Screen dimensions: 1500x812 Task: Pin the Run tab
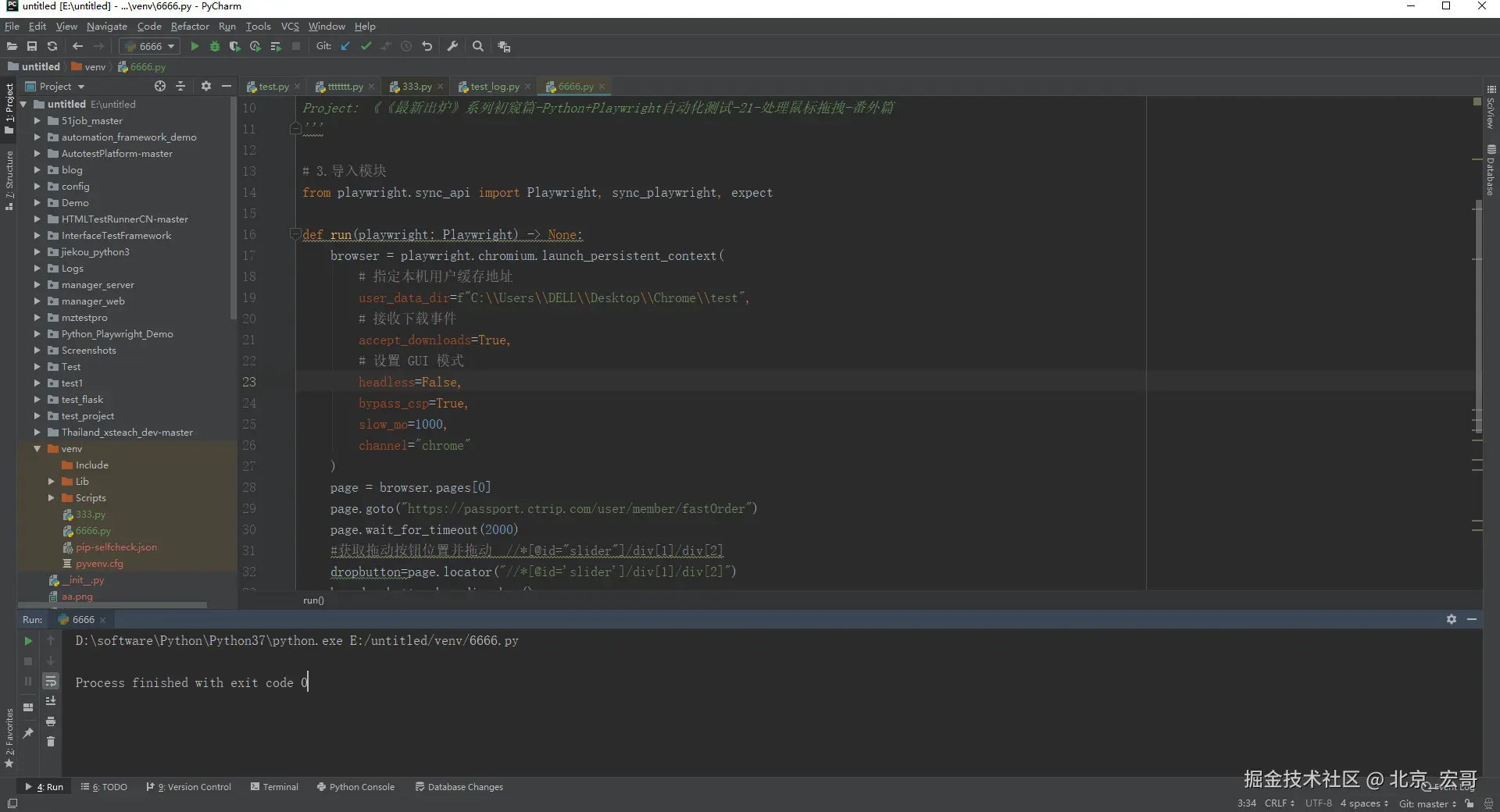28,732
